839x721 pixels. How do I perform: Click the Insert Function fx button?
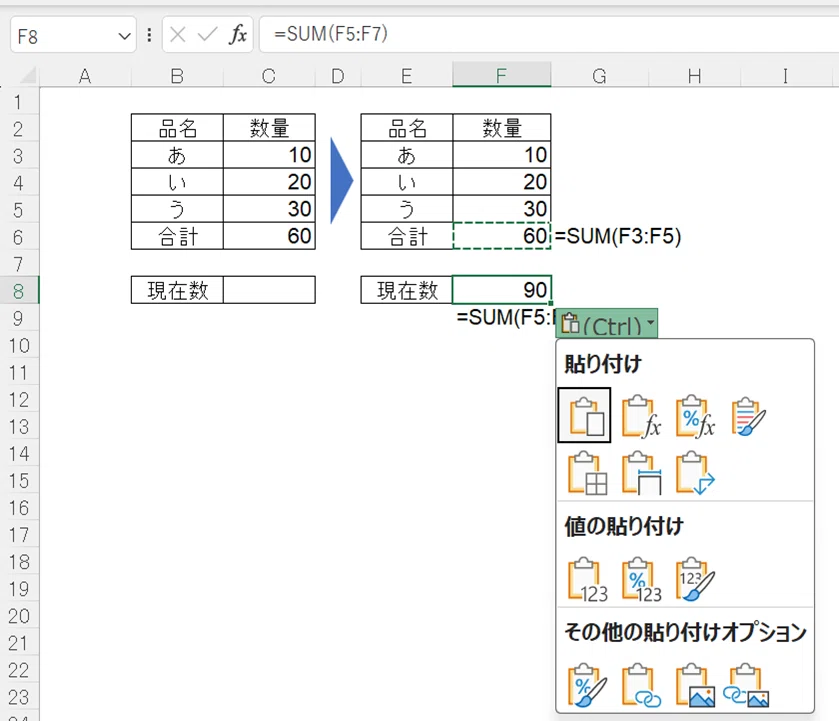tap(238, 35)
